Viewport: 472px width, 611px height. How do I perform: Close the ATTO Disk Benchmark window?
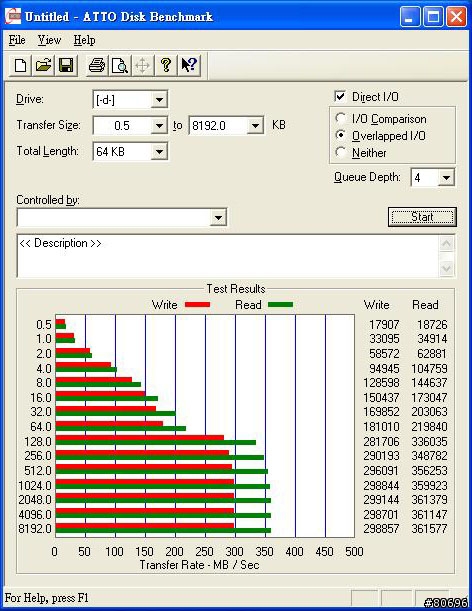(x=456, y=17)
